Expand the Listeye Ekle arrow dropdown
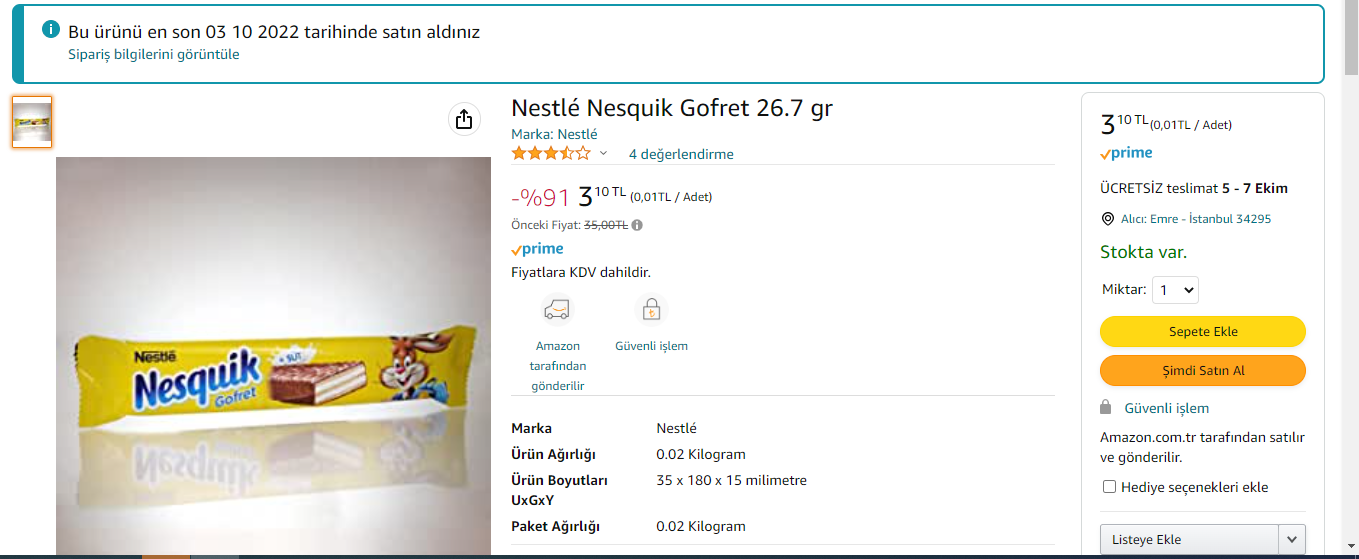Screen dimensions: 1359x559 click(1292, 539)
